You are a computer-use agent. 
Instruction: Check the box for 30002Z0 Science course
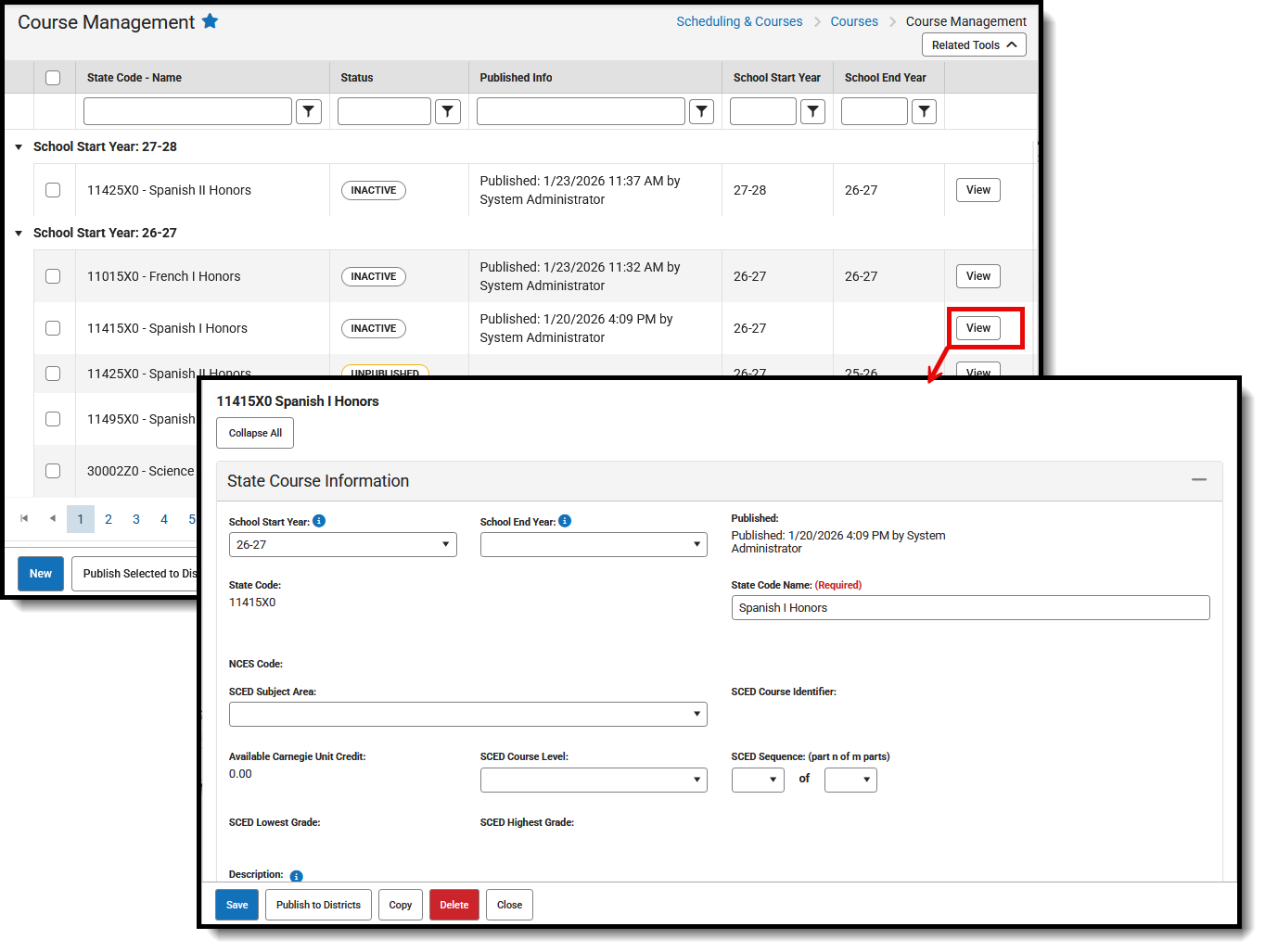click(x=53, y=471)
